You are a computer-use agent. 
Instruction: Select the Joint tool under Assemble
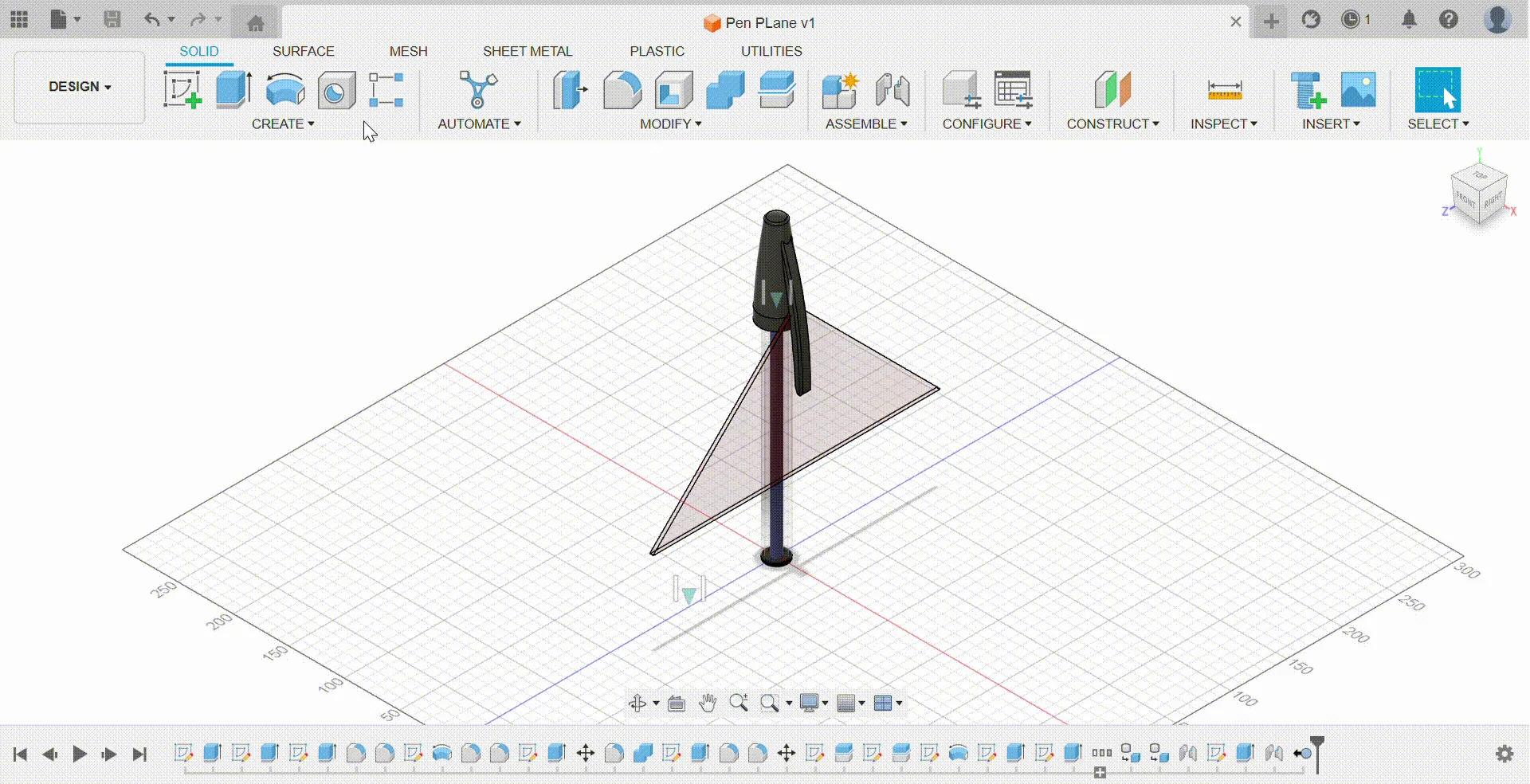coord(892,90)
